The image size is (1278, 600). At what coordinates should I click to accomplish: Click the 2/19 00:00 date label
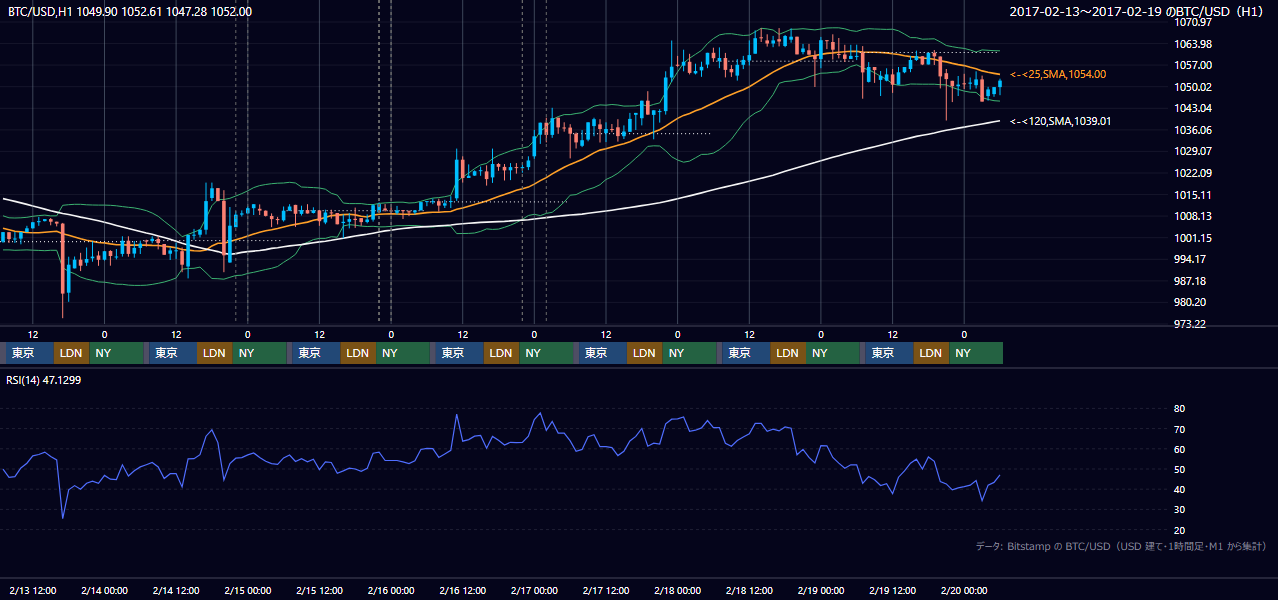pyautogui.click(x=820, y=590)
